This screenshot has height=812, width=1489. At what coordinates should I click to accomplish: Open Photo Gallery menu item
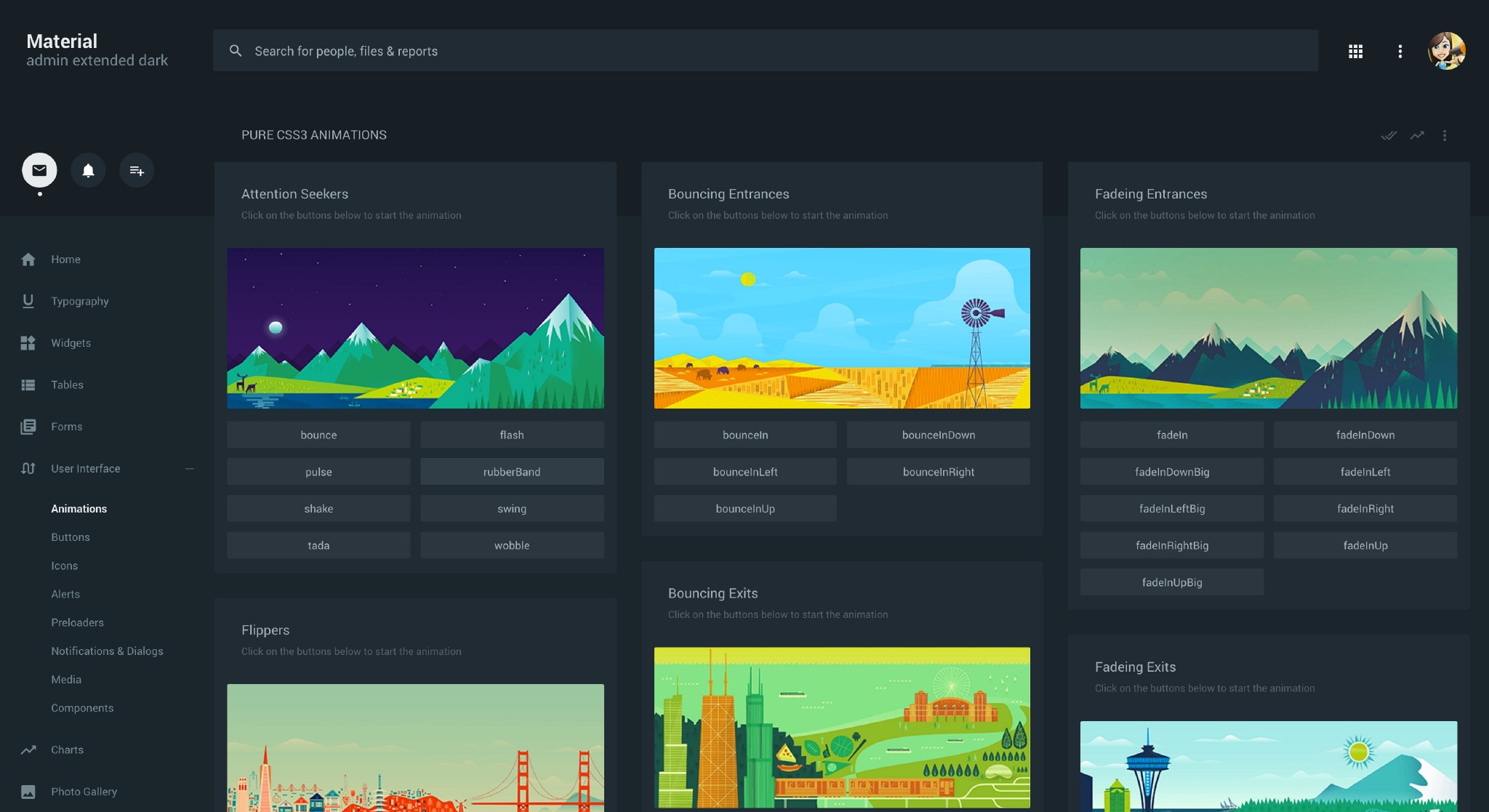click(84, 792)
